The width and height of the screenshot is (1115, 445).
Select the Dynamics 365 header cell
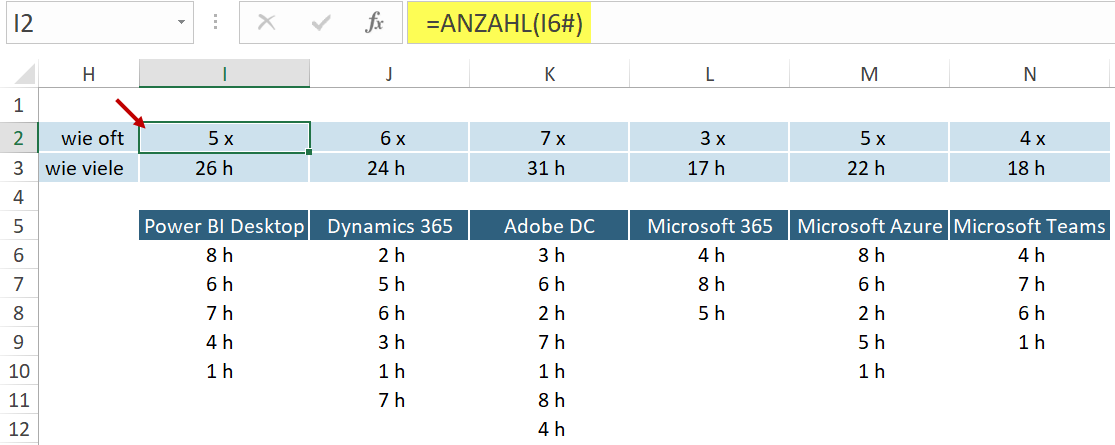[x=389, y=226]
